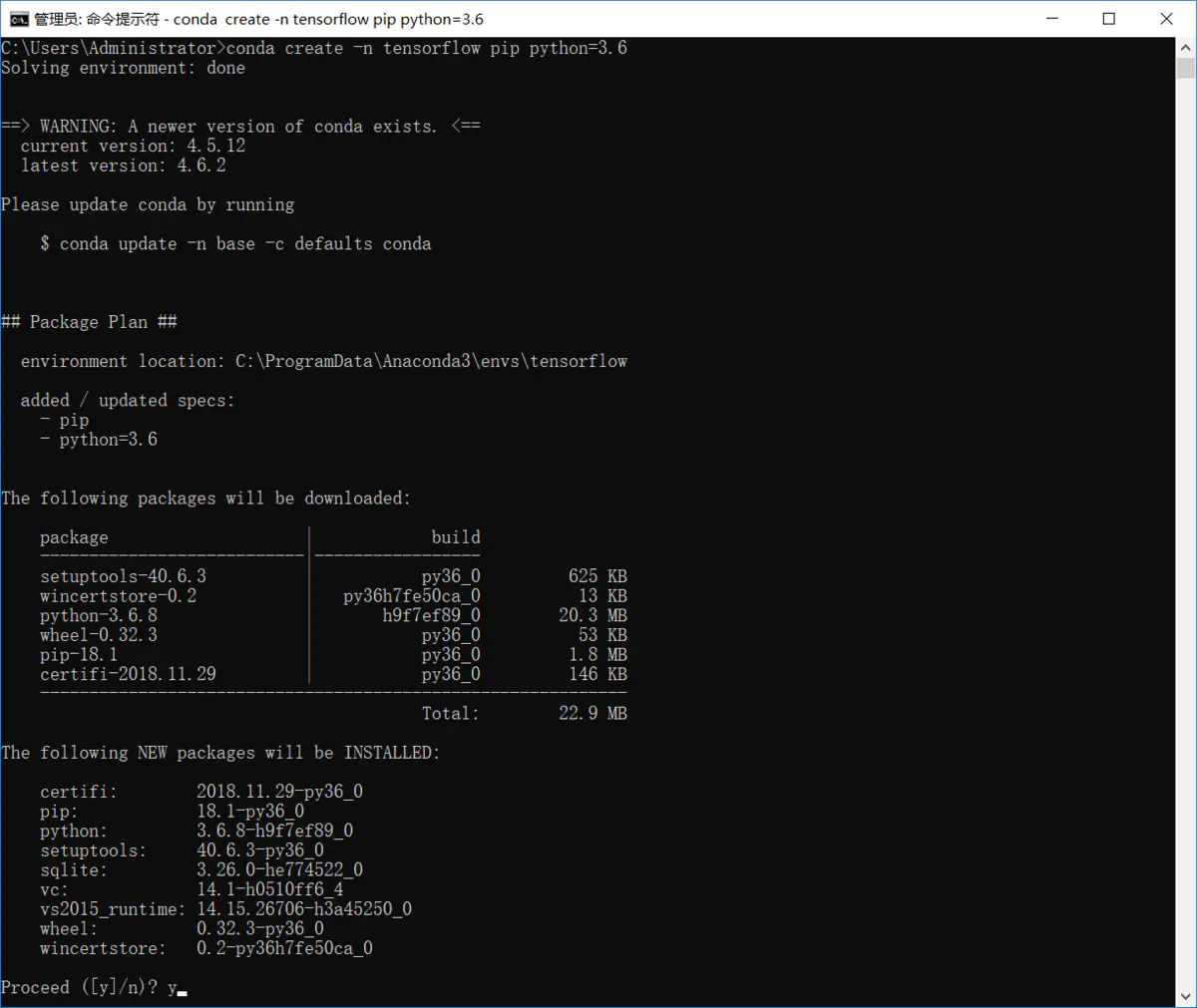Viewport: 1197px width, 1008px height.
Task: Click version '3.26.0-he774522_0' for sqlite
Action: (x=279, y=870)
